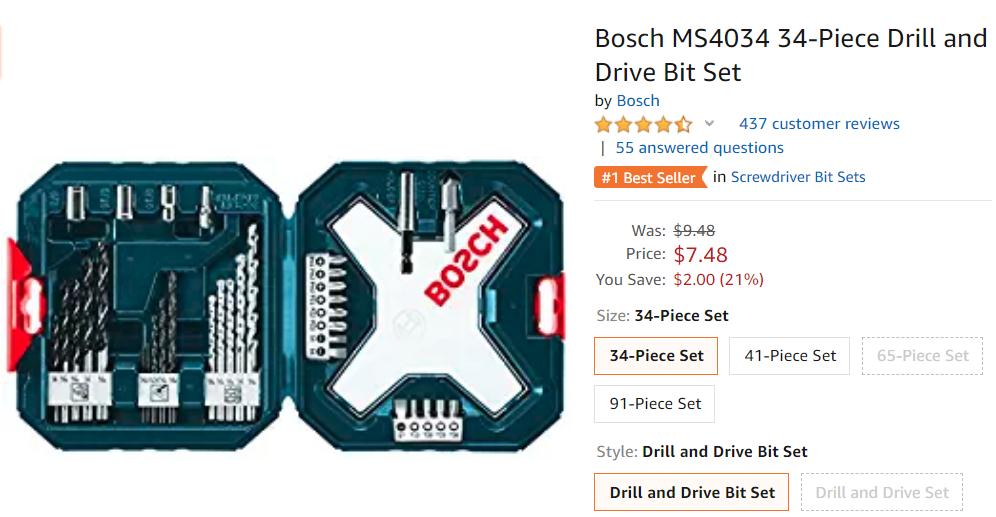Open the 55 answered questions link
Image resolution: width=996 pixels, height=517 pixels.
tap(699, 148)
